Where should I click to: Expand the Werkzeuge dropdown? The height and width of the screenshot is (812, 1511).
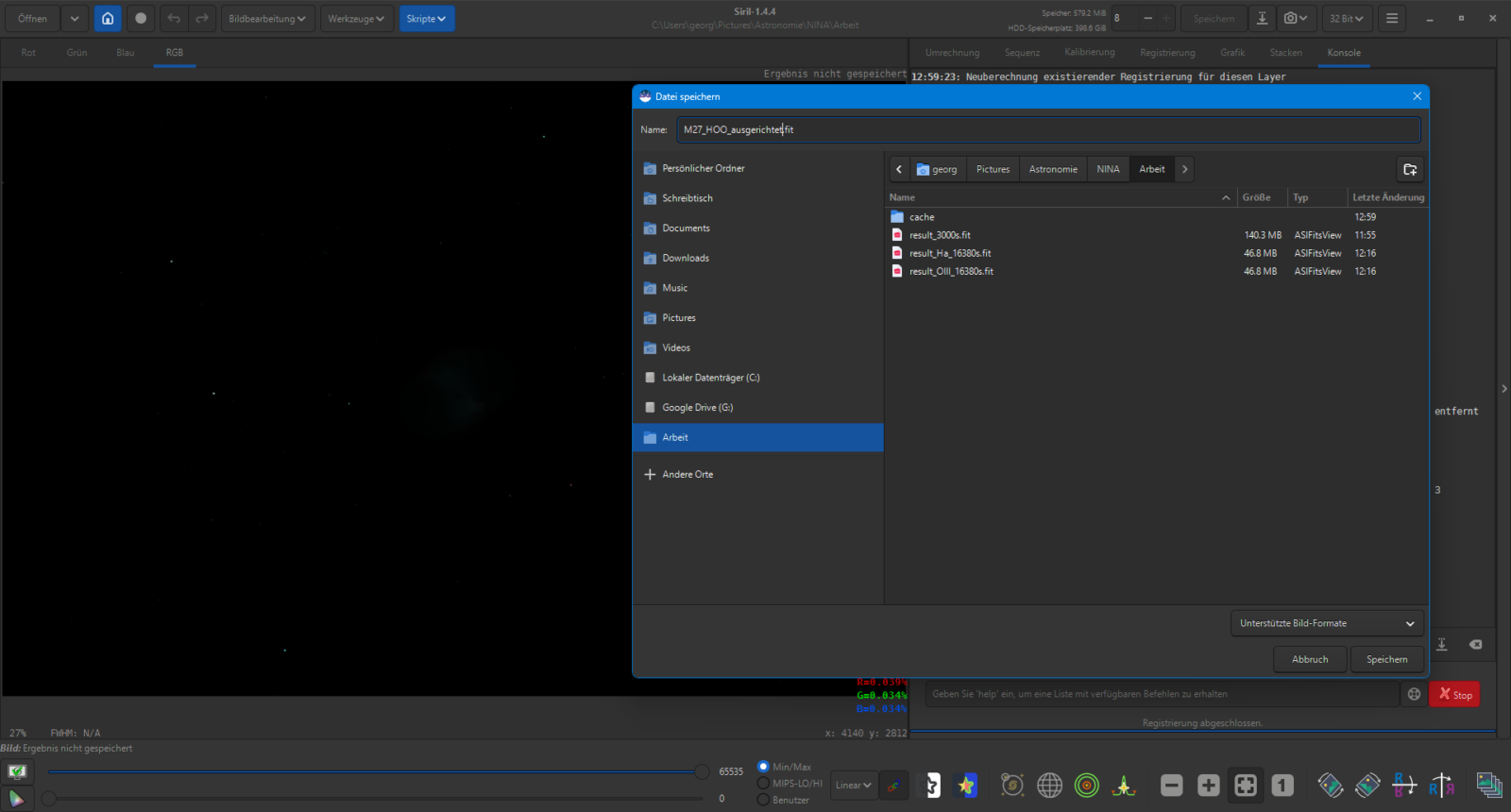[356, 19]
